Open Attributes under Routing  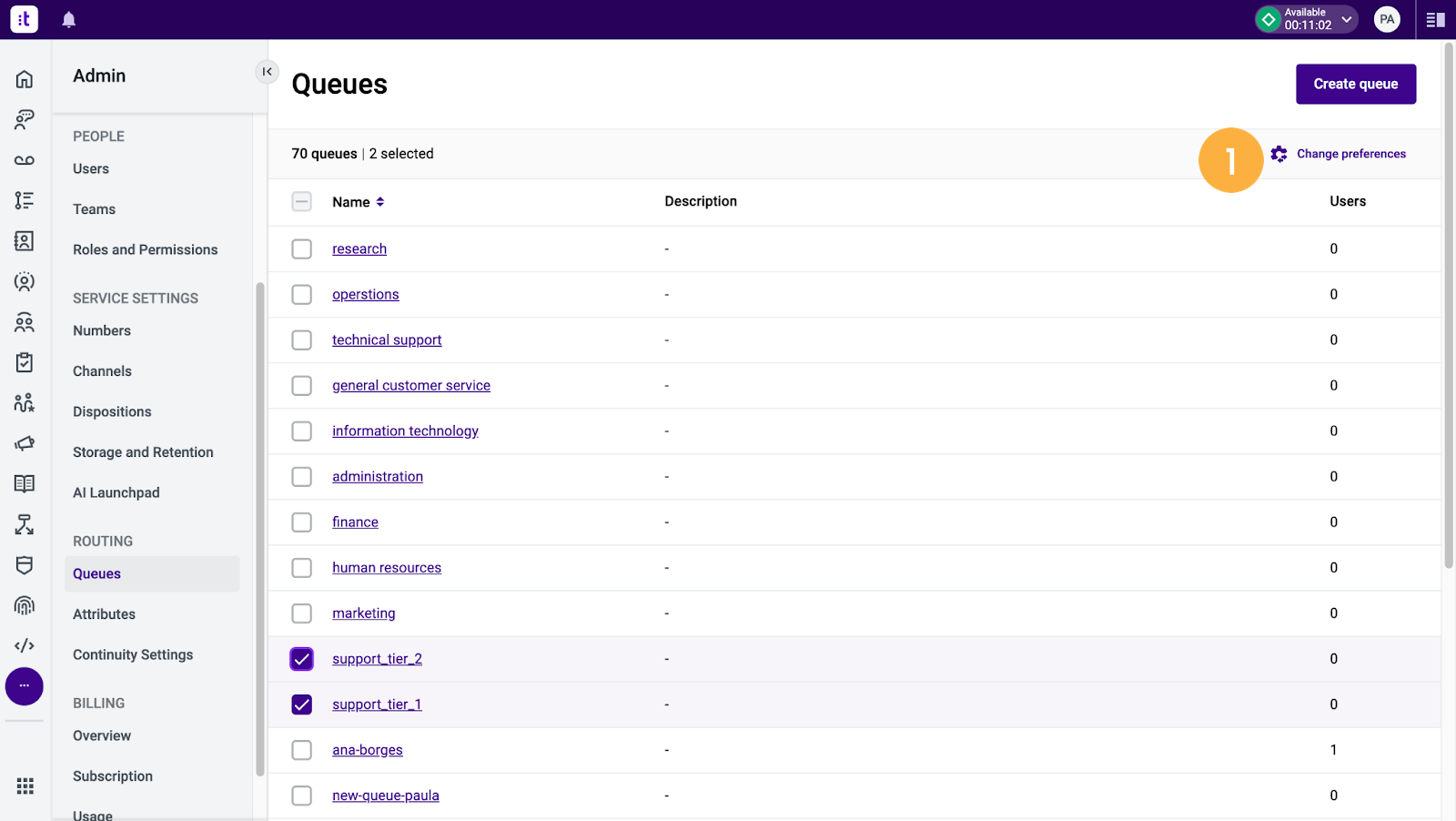105,614
